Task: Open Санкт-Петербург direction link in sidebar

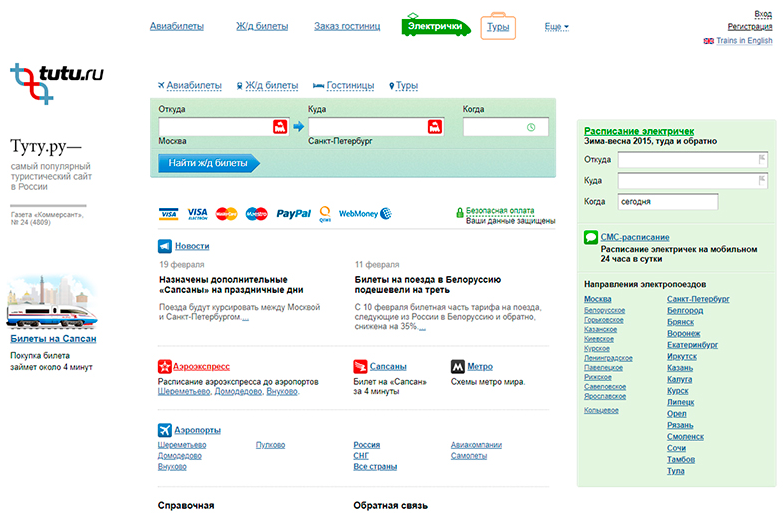Action: [x=698, y=299]
